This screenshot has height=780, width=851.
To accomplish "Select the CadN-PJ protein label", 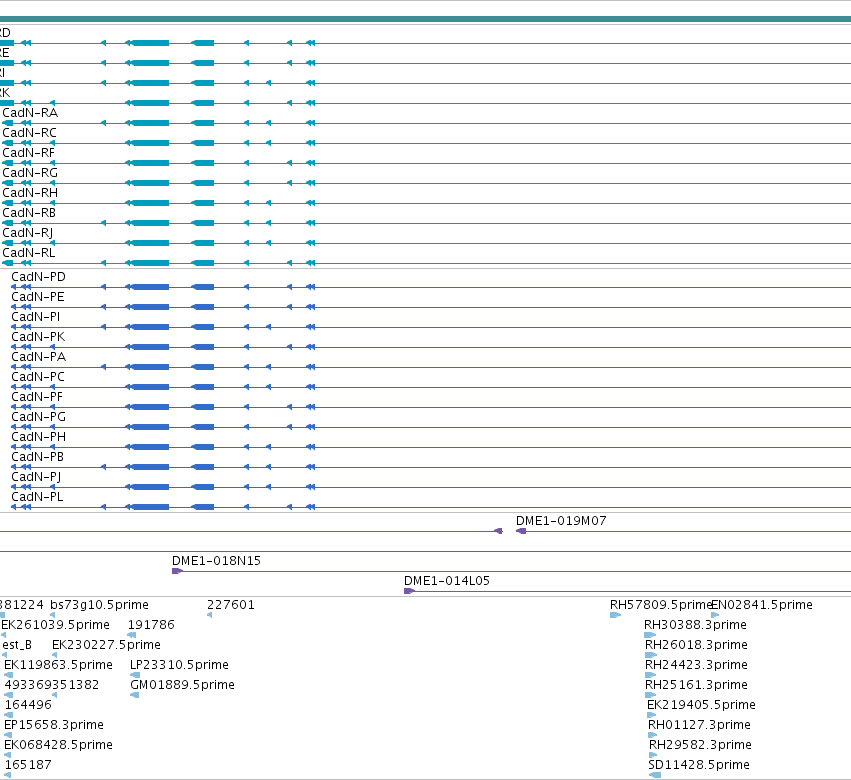I will pos(36,477).
